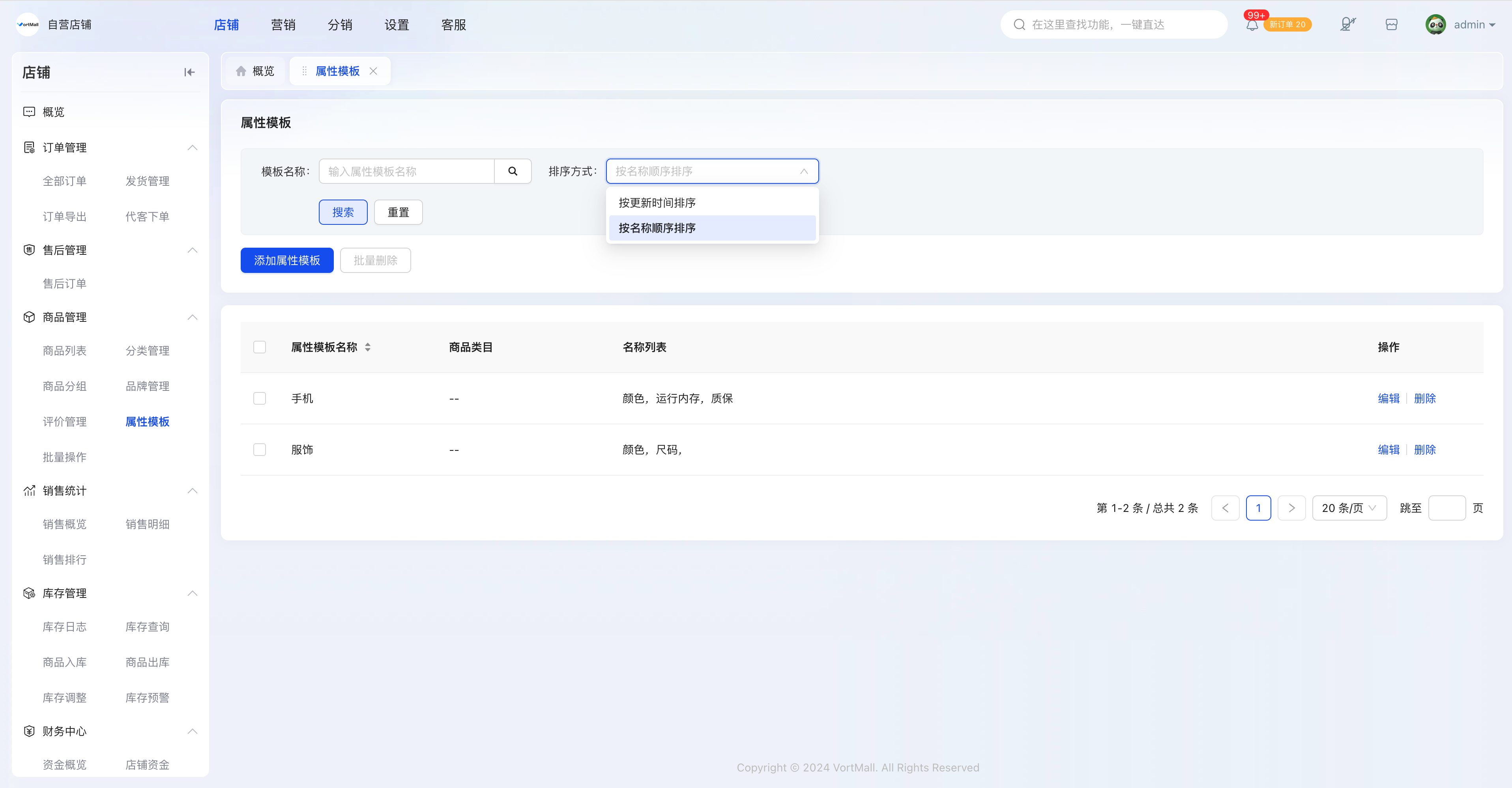Click the notification bell icon
Viewport: 1512px width, 788px height.
pos(1252,25)
